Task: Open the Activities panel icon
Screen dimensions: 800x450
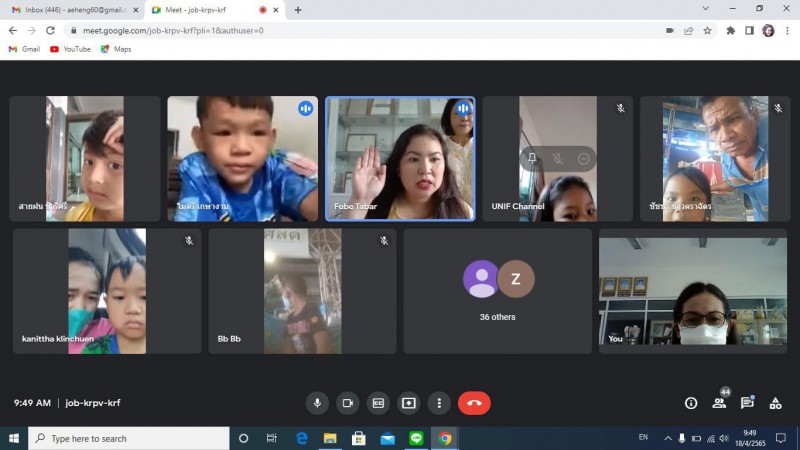Action: click(x=775, y=403)
